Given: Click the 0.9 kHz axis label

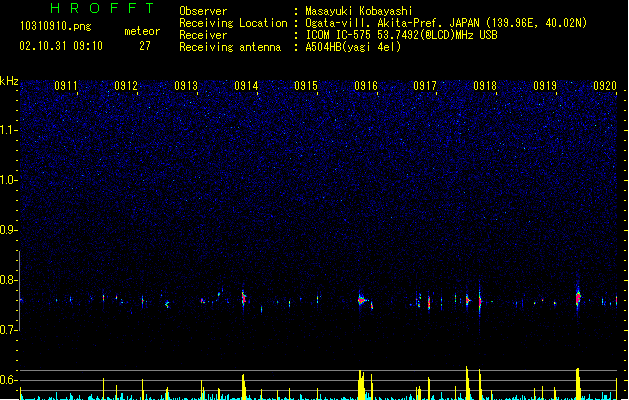Looking at the screenshot, I should click(9, 230).
